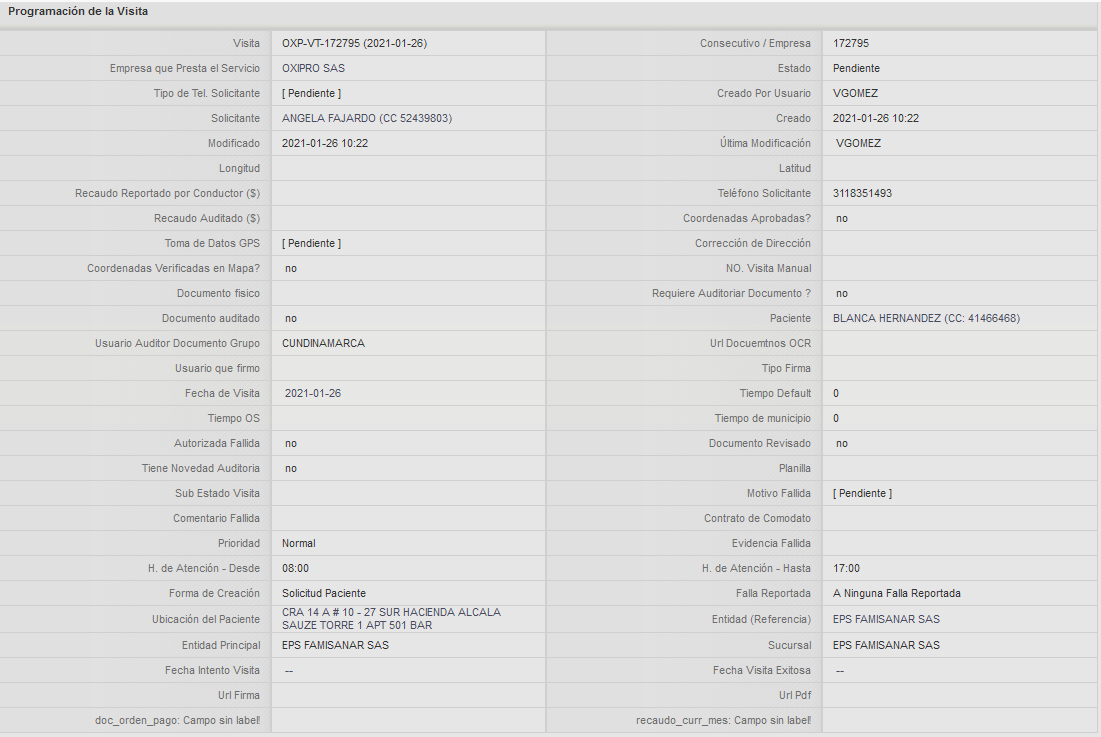Click the Teléfono Solicitante number 3118351493
Screen dimensions: 1101x737
tap(862, 194)
